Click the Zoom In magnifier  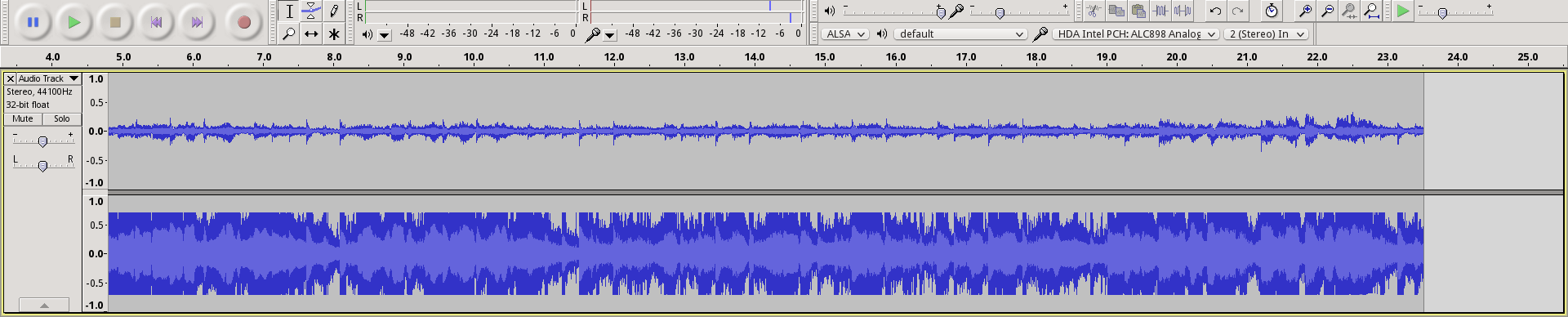(x=1305, y=11)
